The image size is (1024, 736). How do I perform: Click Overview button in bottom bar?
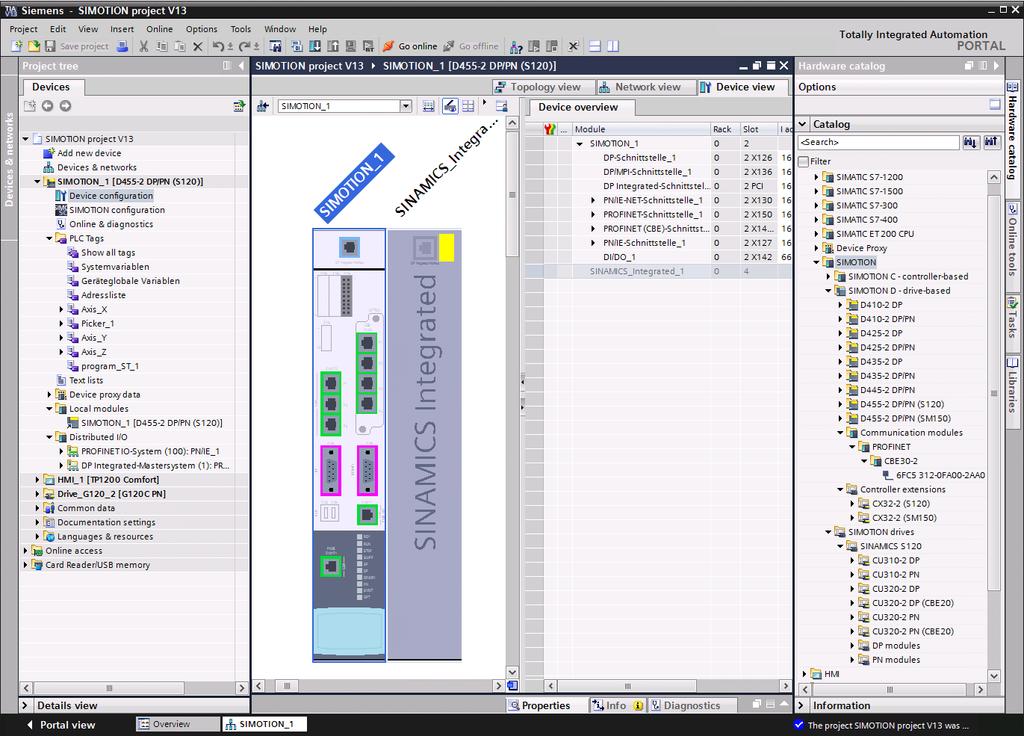click(x=177, y=724)
